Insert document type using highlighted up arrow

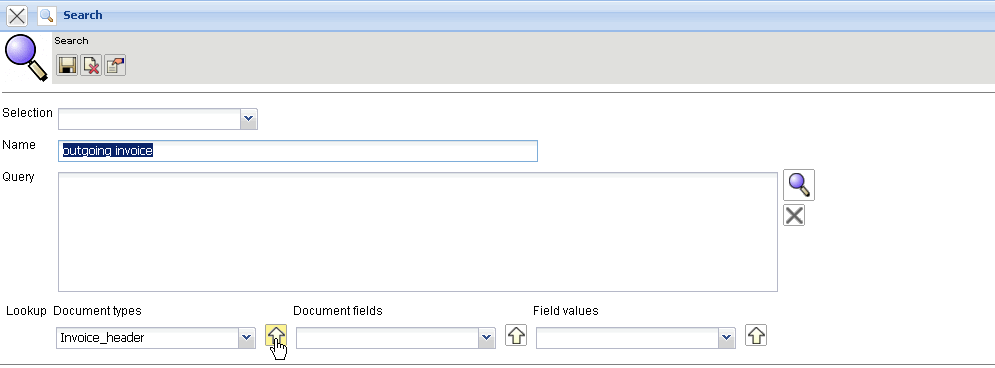click(x=275, y=336)
